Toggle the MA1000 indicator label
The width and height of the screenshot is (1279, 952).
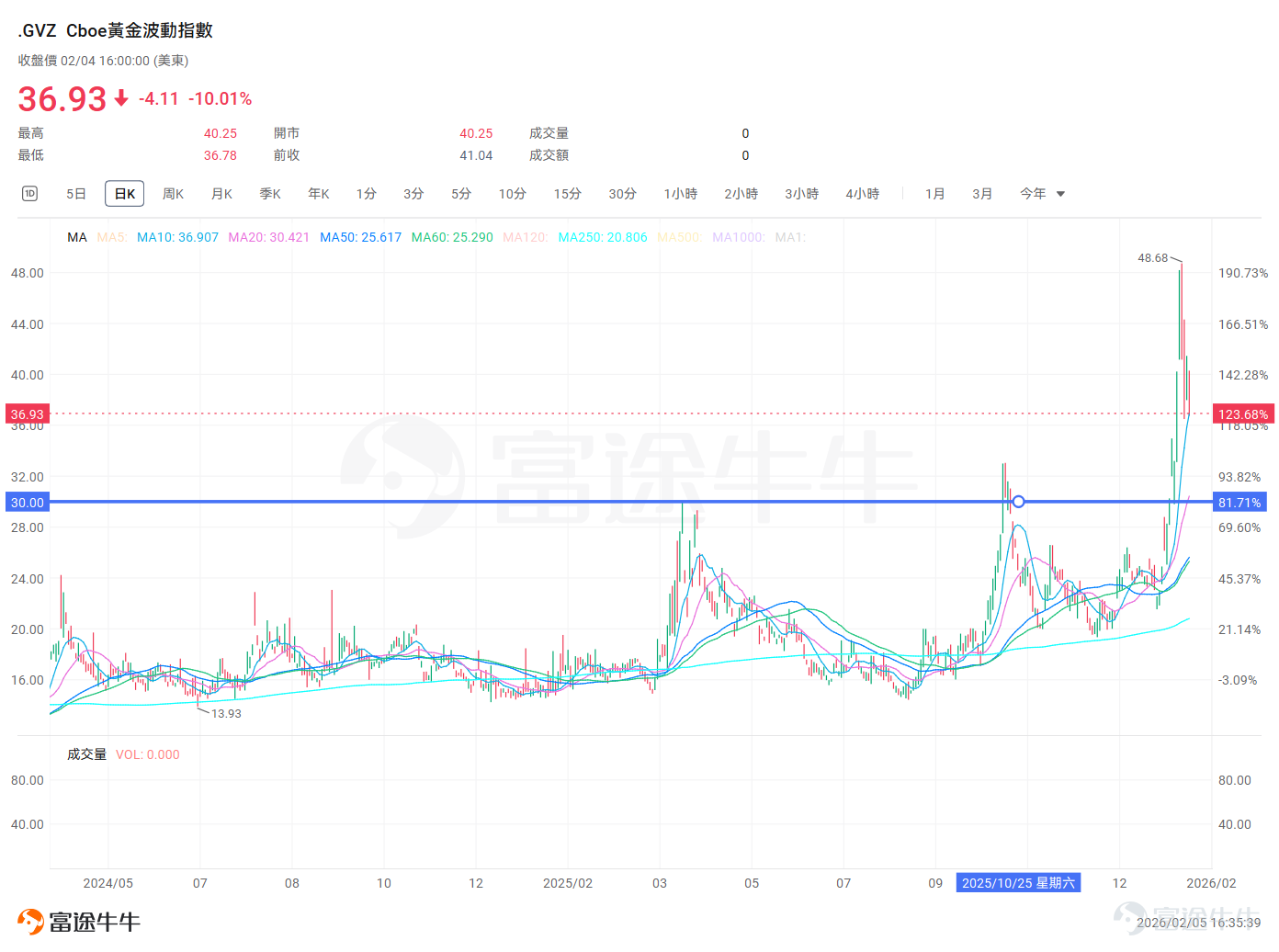739,237
